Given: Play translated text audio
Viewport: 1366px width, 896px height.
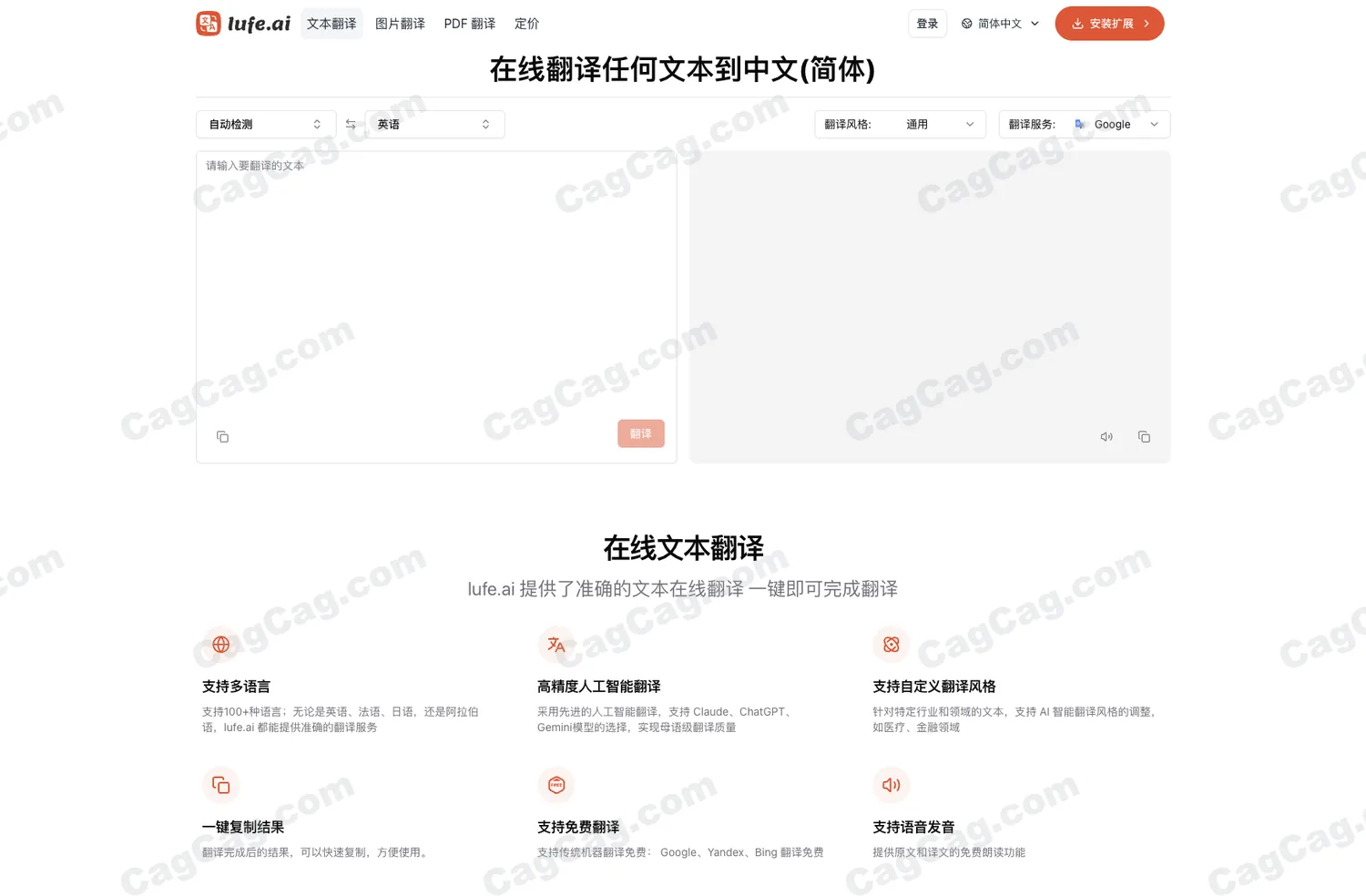Looking at the screenshot, I should coord(1106,437).
